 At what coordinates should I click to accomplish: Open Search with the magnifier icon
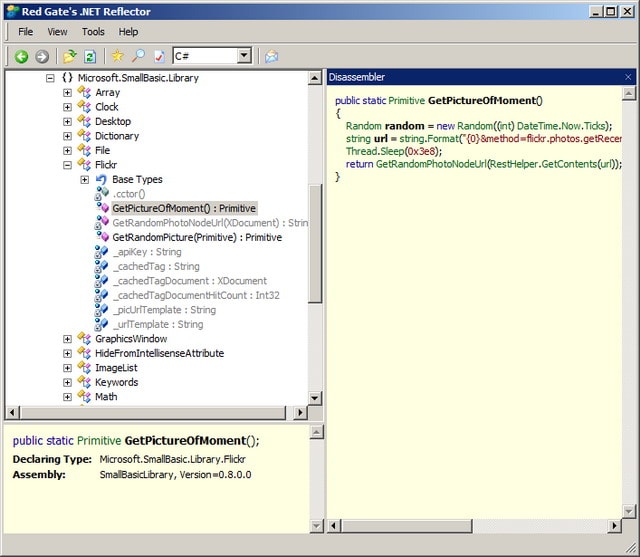pos(138,56)
